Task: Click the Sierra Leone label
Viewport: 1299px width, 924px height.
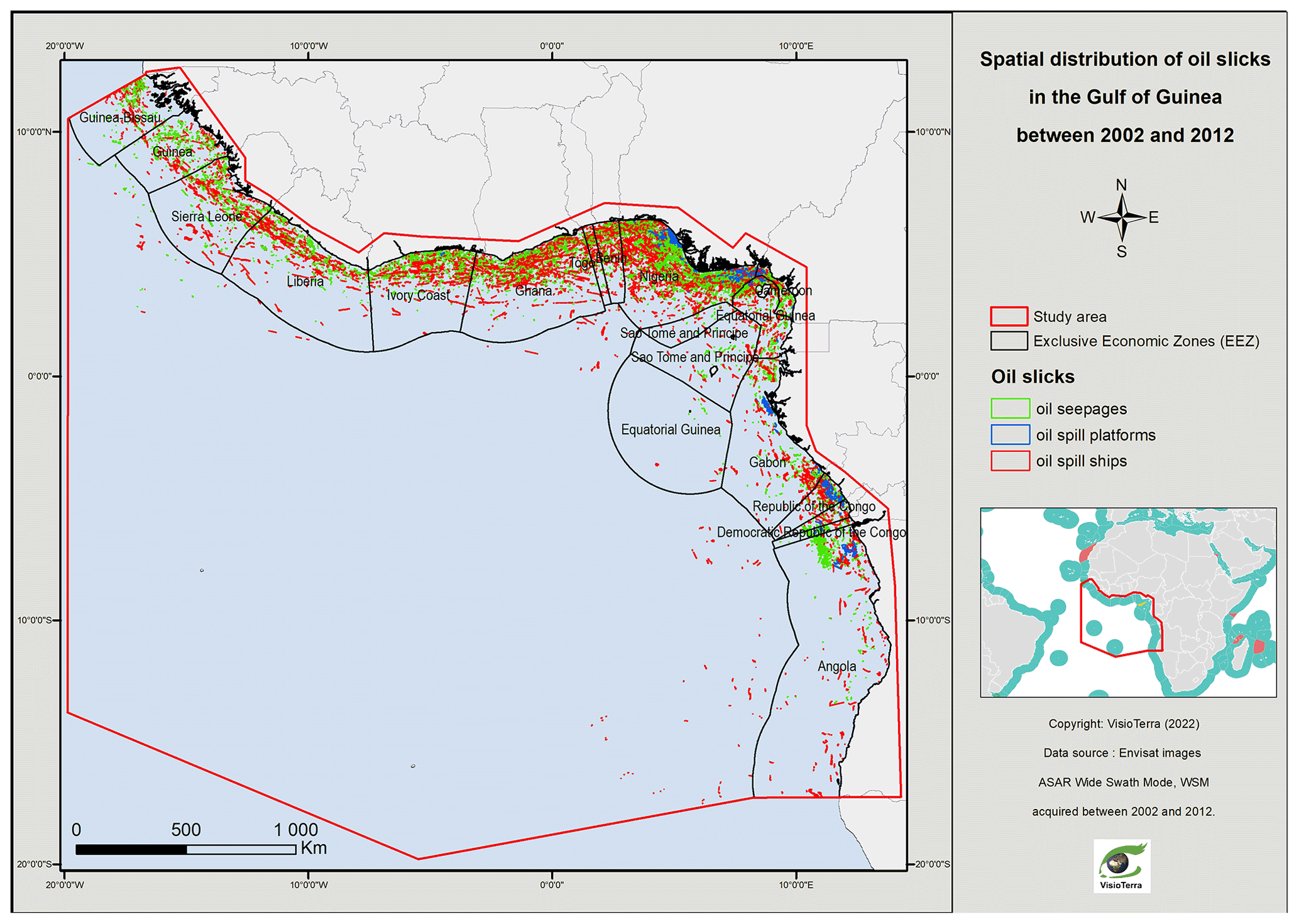Action: [x=207, y=217]
